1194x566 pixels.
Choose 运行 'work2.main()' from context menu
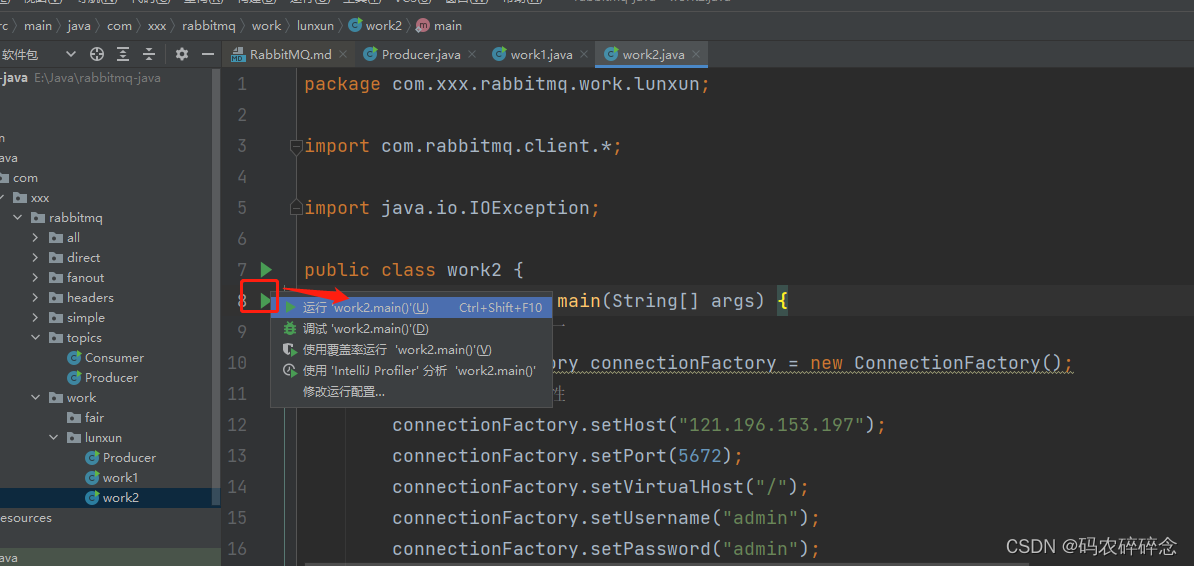412,308
